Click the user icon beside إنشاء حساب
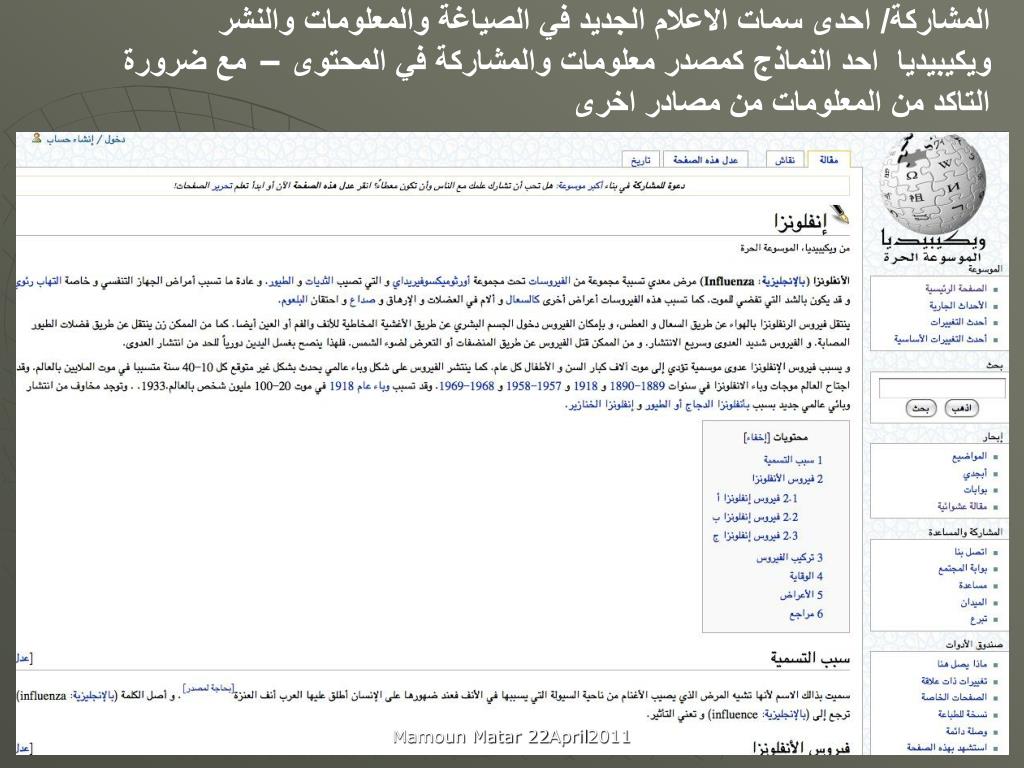Image resolution: width=1024 pixels, height=768 pixels. 37,138
